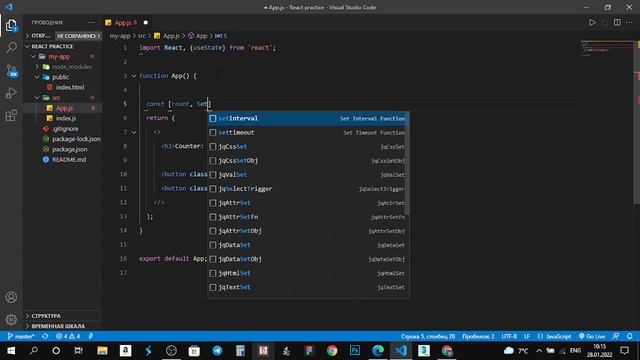Open Explorer panel more actions ellipsis
This screenshot has width=640, height=360.
tap(91, 22)
